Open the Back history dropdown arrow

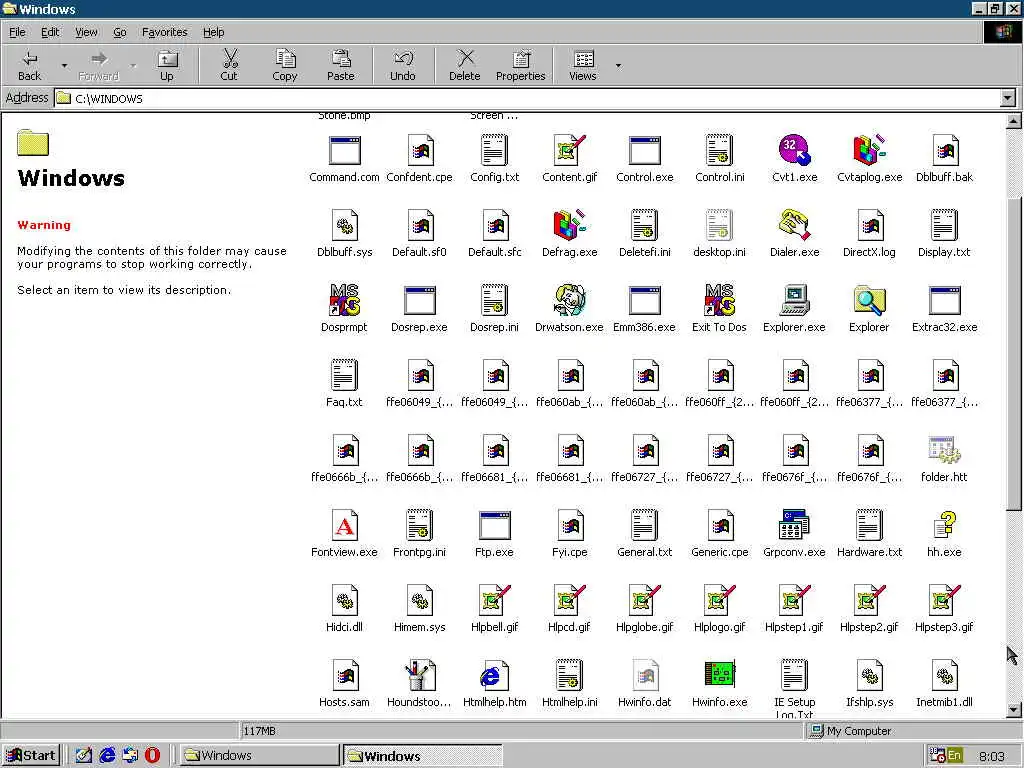coord(64,65)
